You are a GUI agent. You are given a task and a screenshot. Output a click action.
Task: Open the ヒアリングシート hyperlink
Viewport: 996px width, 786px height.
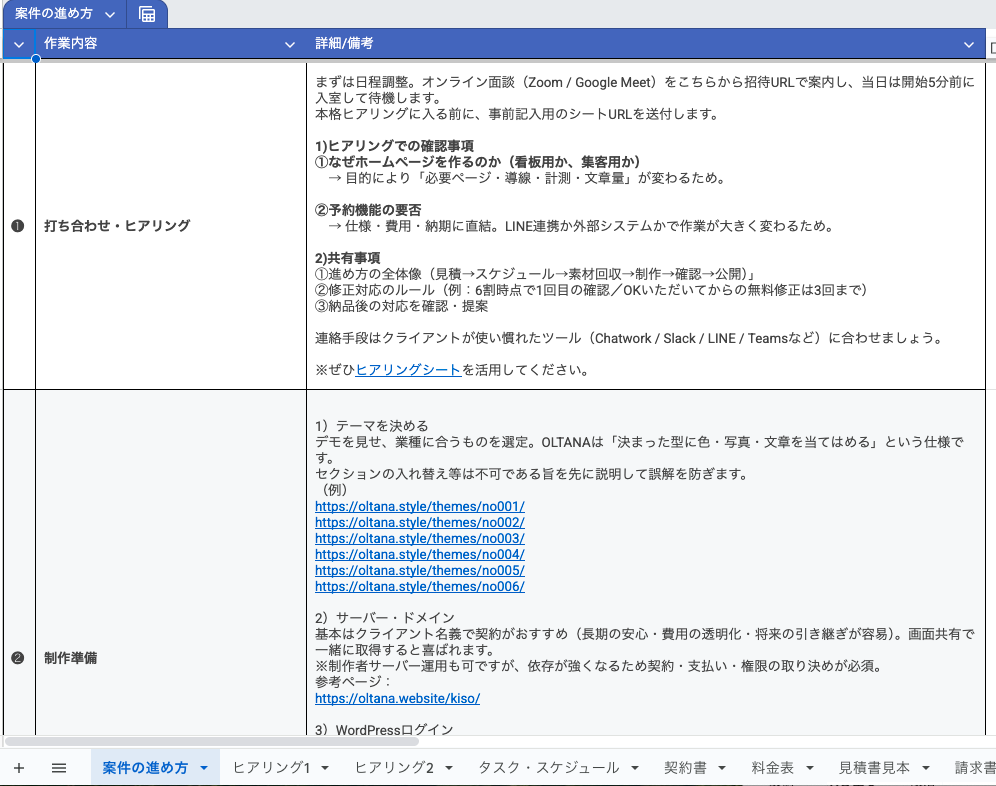[x=408, y=370]
